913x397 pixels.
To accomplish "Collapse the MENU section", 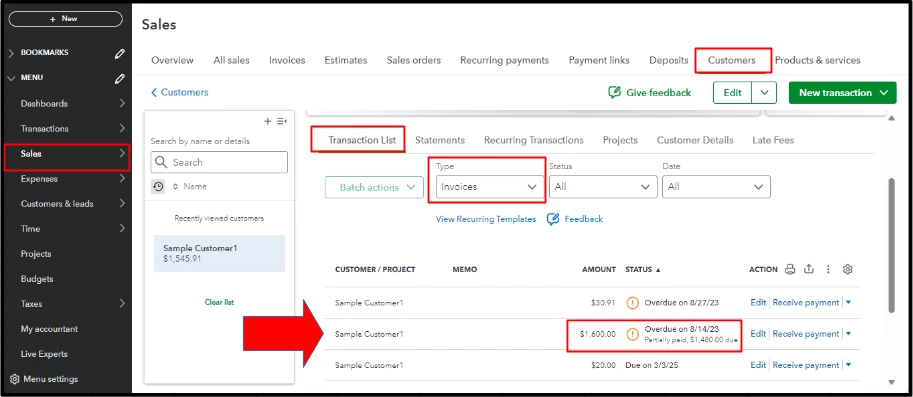I will [x=12, y=78].
